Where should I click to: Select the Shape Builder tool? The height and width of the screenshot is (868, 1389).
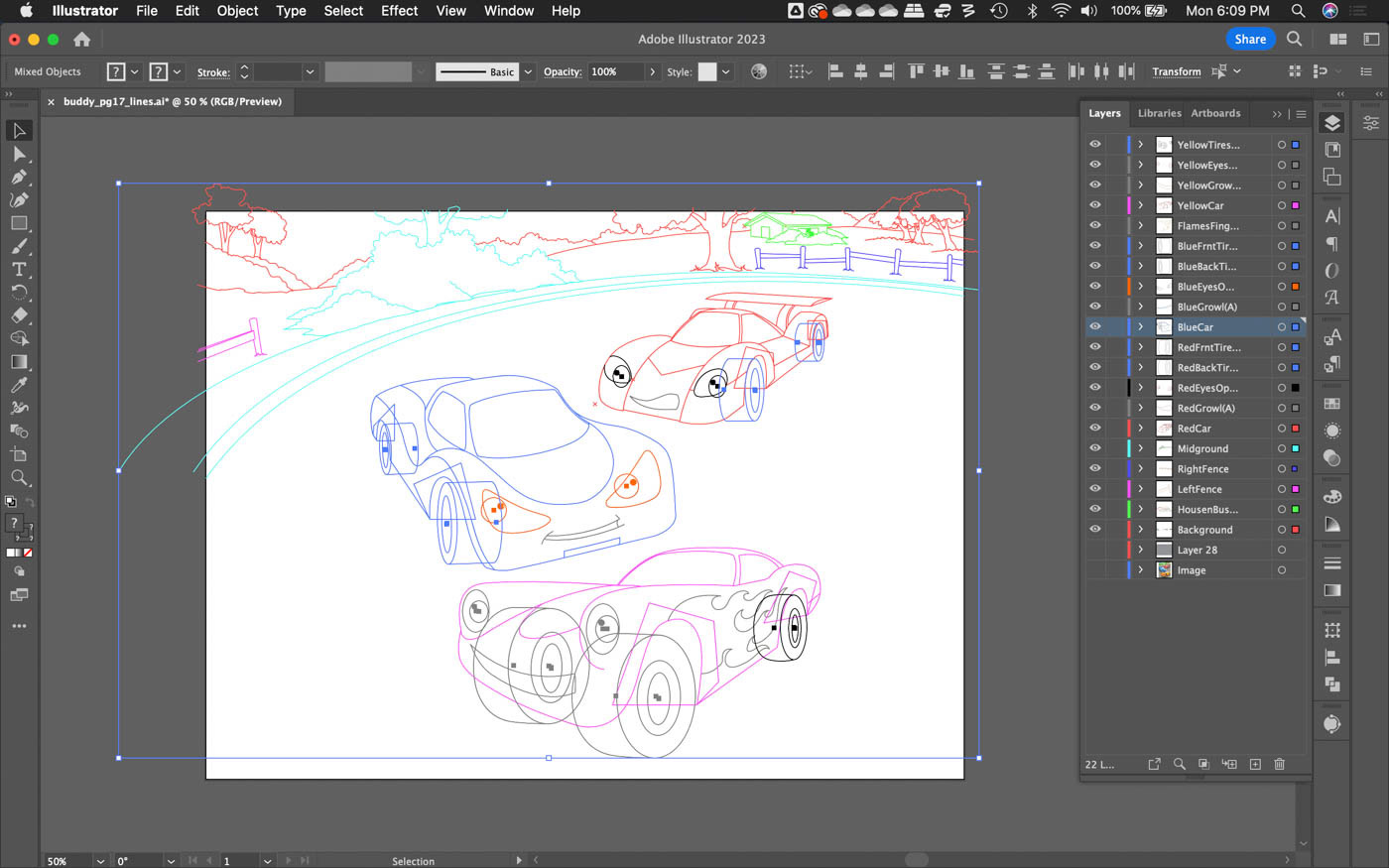point(19,338)
